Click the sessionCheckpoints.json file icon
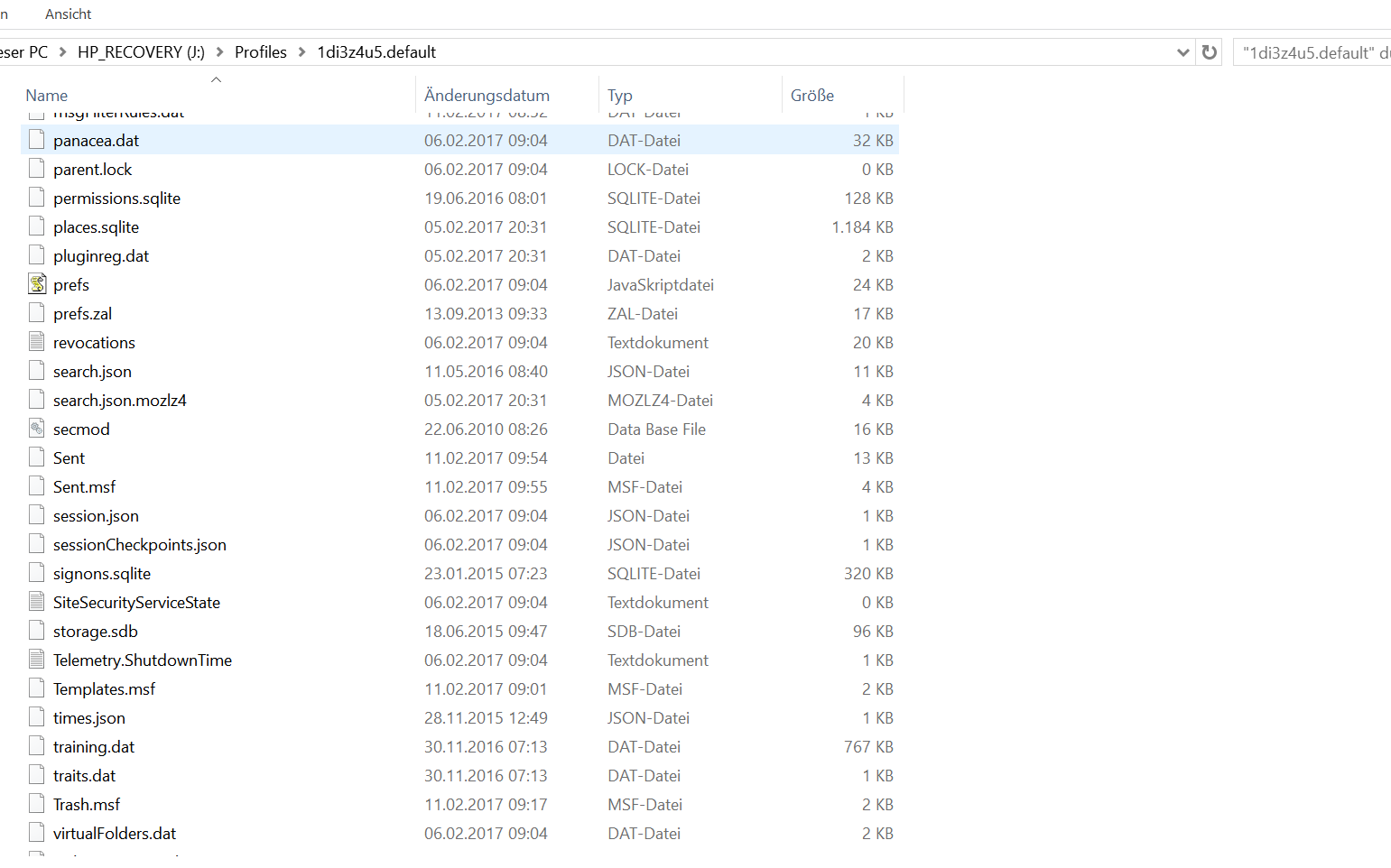The height and width of the screenshot is (868, 1391). (36, 544)
